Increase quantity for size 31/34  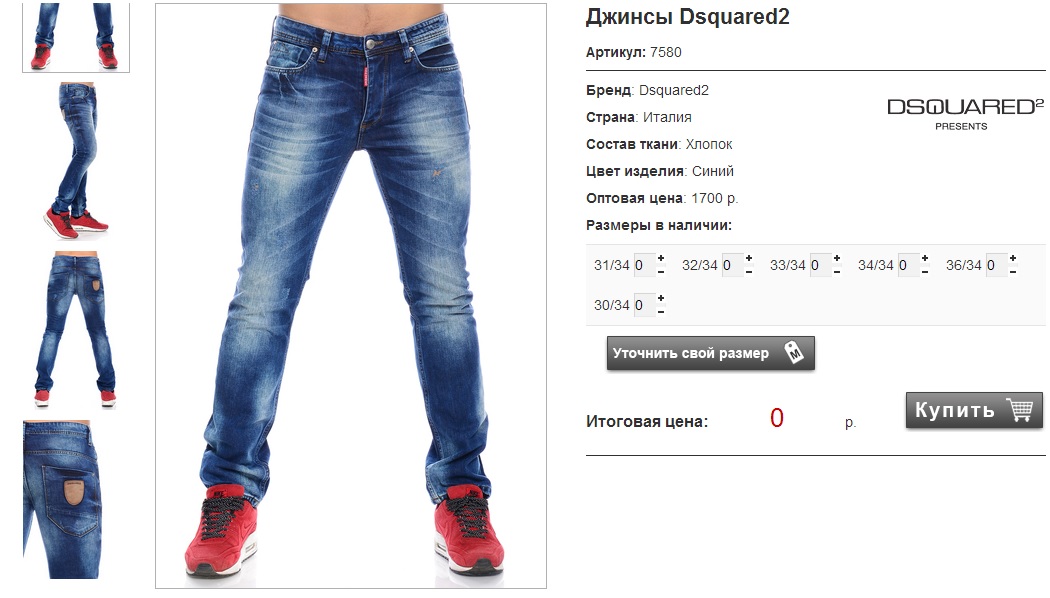pos(661,258)
